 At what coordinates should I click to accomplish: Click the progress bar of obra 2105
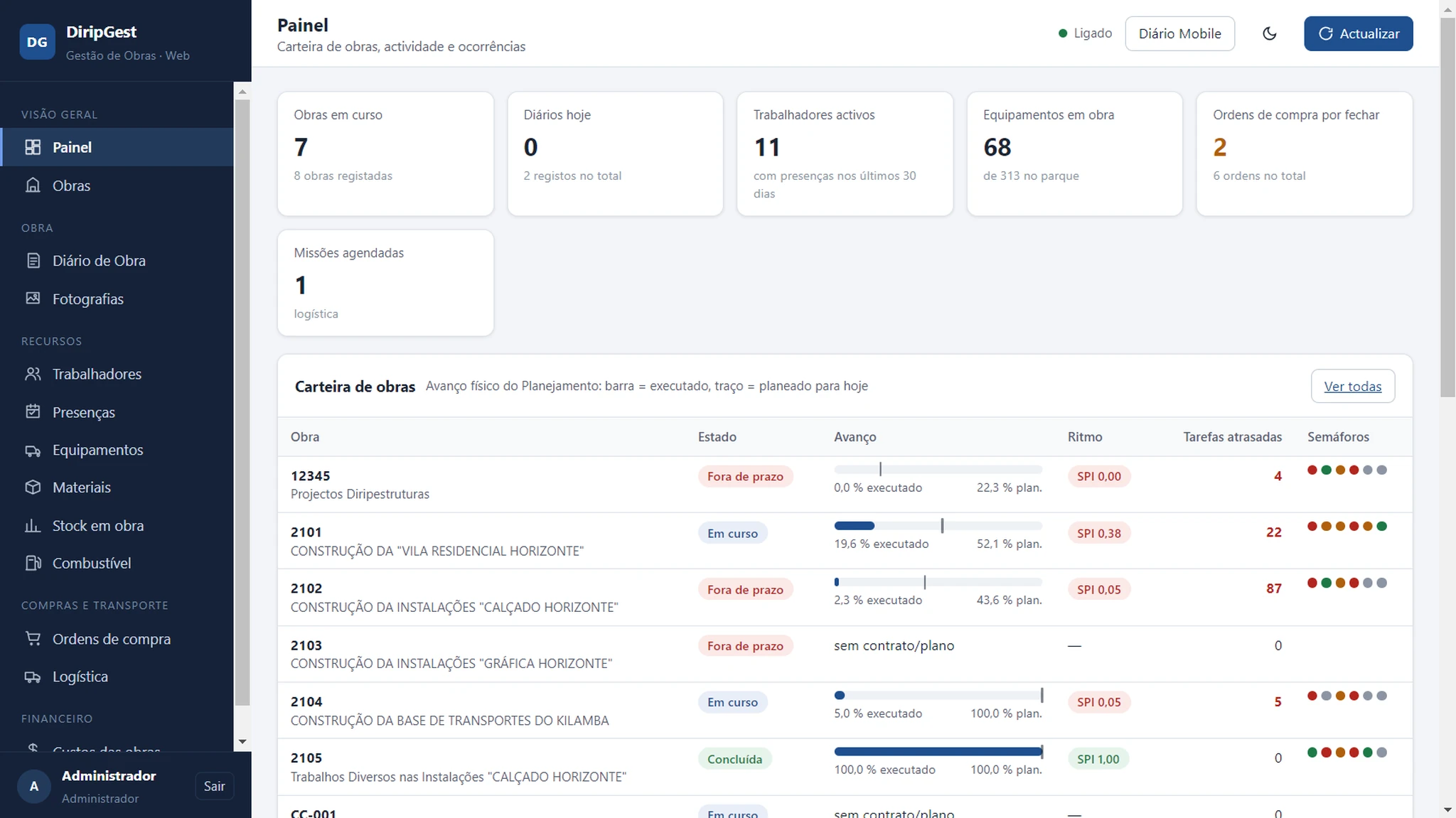(x=938, y=751)
